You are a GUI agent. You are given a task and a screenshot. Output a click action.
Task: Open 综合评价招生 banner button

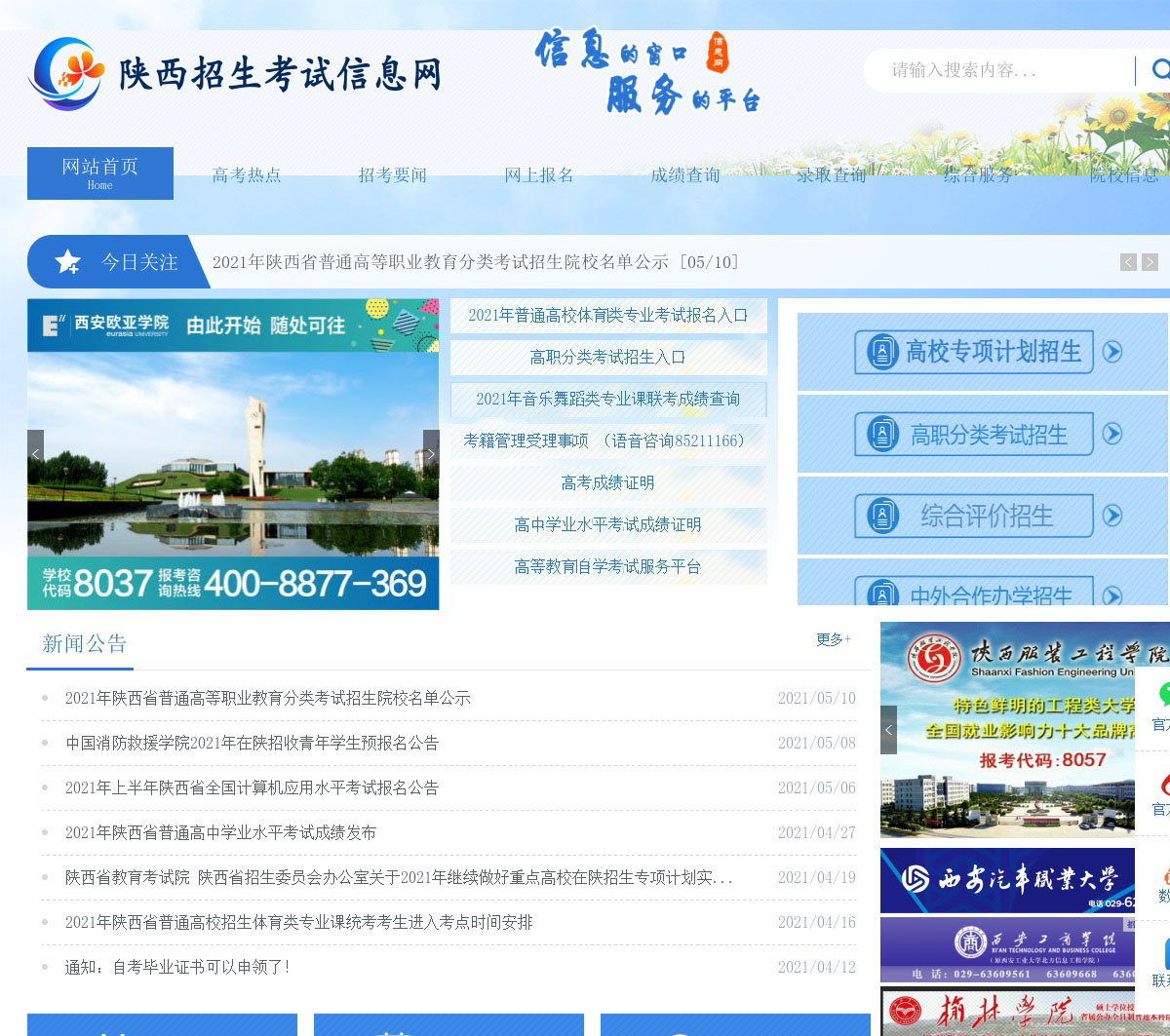(x=973, y=516)
